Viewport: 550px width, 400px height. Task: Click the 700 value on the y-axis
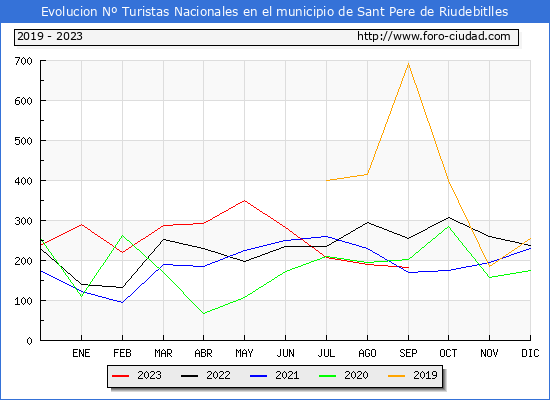coord(24,61)
